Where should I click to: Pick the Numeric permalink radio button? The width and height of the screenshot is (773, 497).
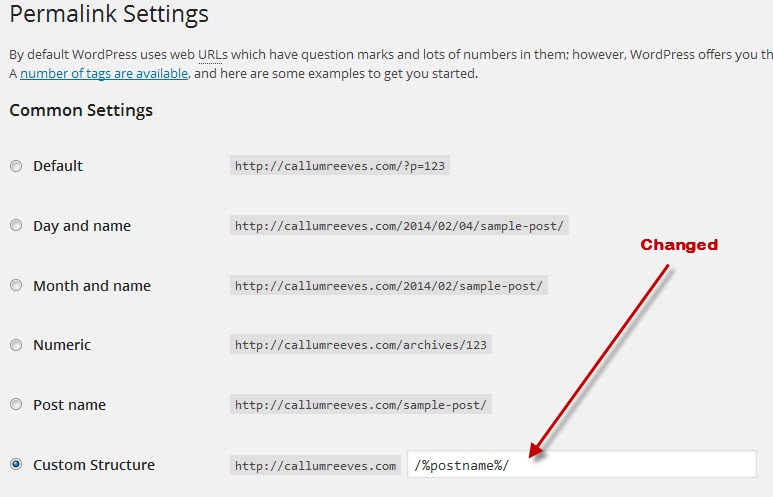click(16, 345)
